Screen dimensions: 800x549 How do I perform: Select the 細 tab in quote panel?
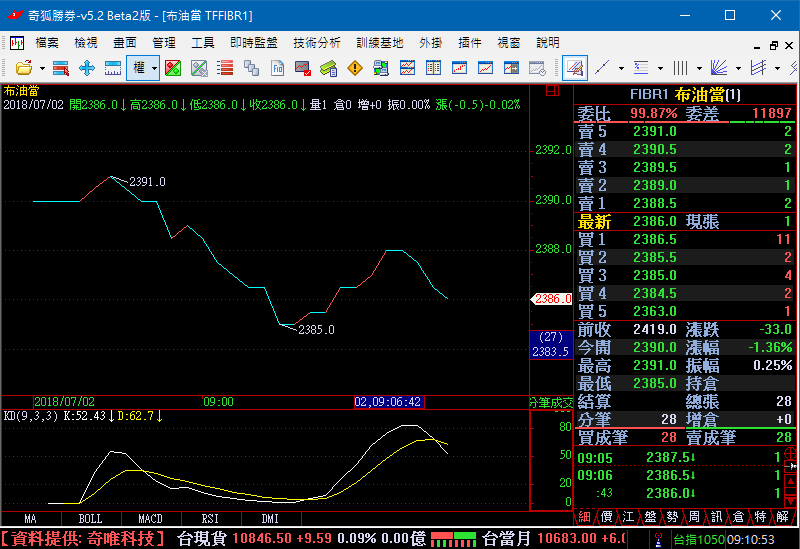tap(585, 517)
